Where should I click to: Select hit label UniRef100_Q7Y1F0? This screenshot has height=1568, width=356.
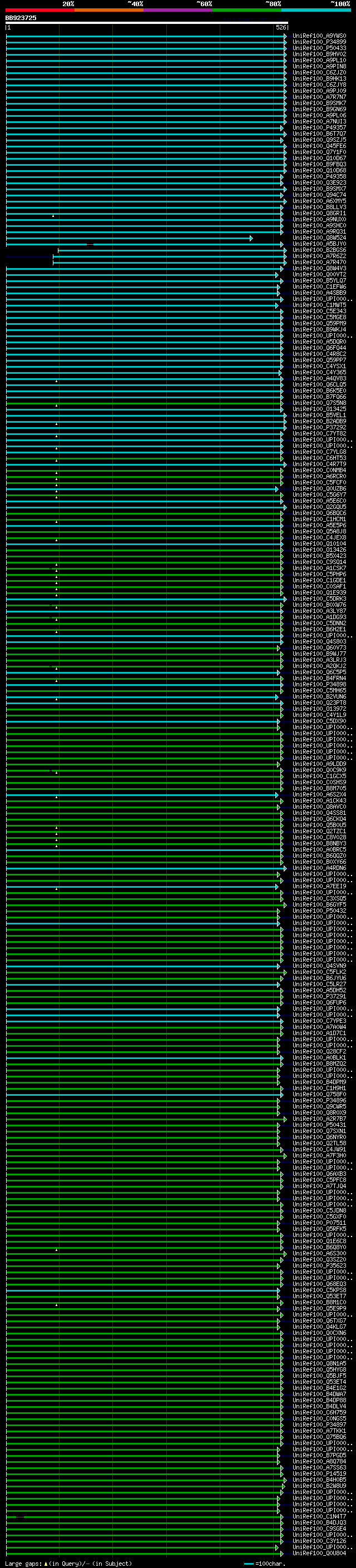point(319,152)
